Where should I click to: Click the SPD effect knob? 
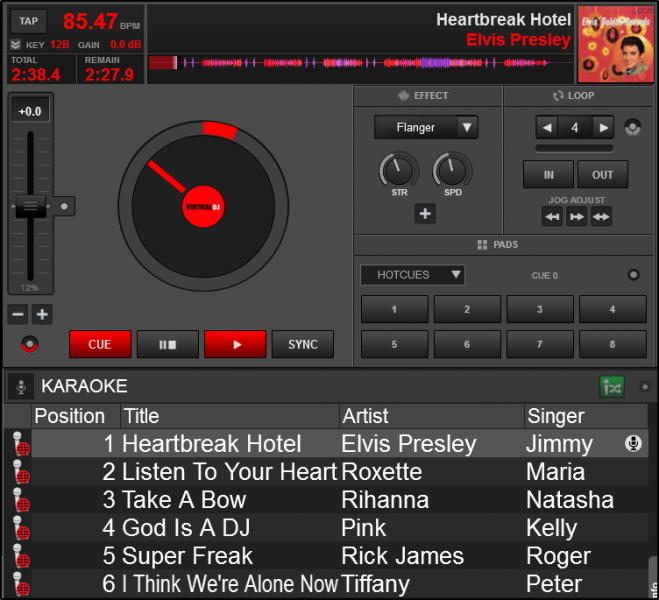(453, 171)
